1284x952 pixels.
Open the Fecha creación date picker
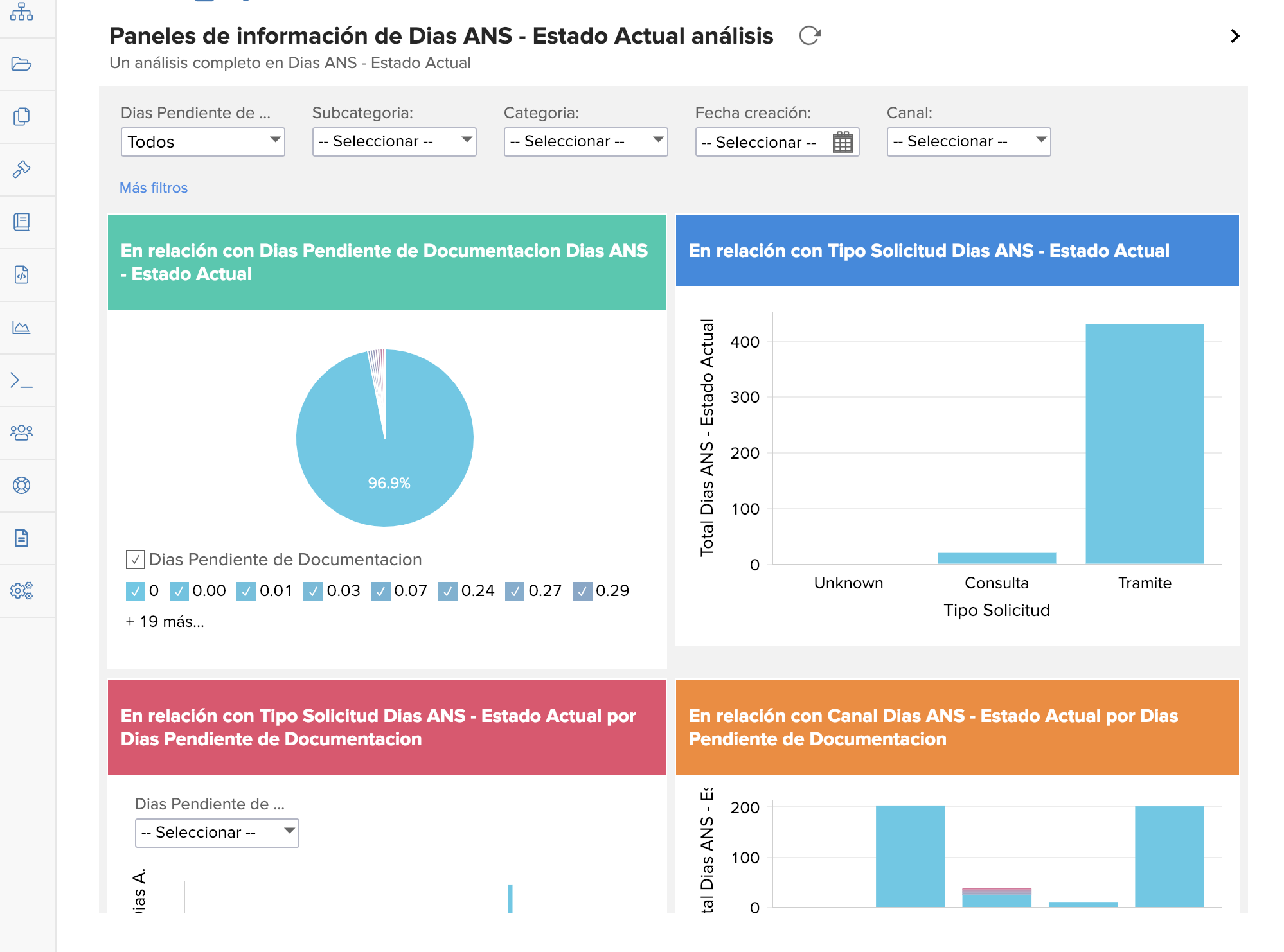(x=844, y=141)
